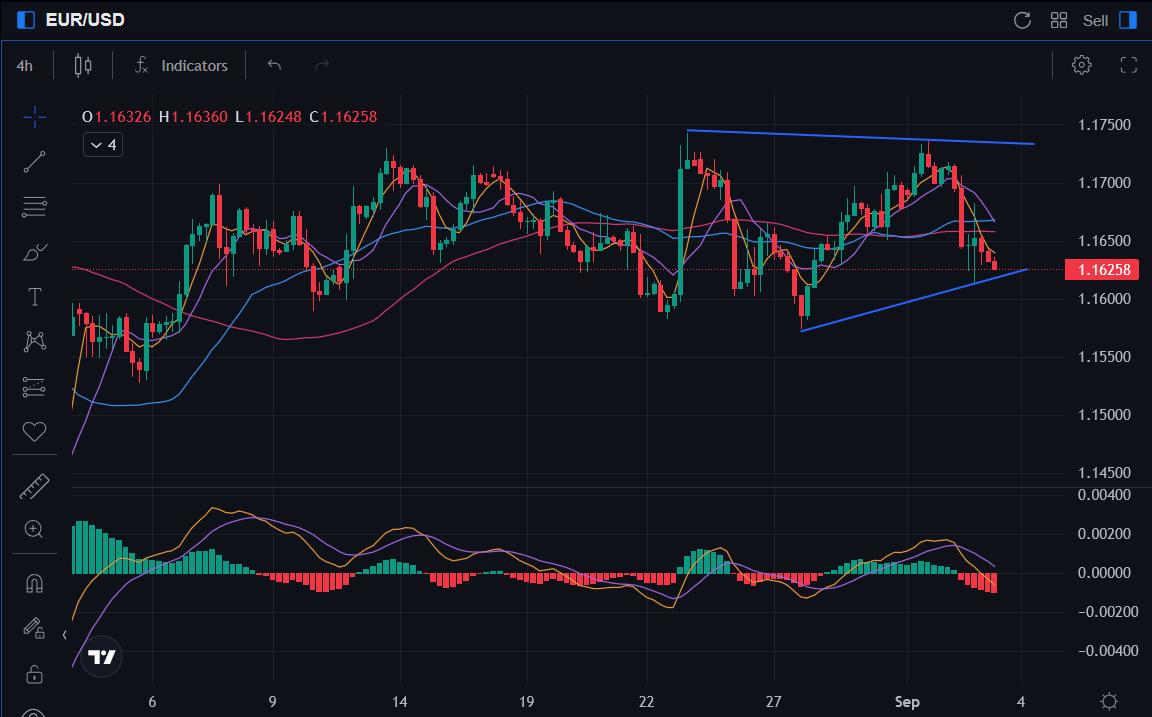Click the Sell button
Image resolution: width=1152 pixels, height=717 pixels.
pos(1095,21)
